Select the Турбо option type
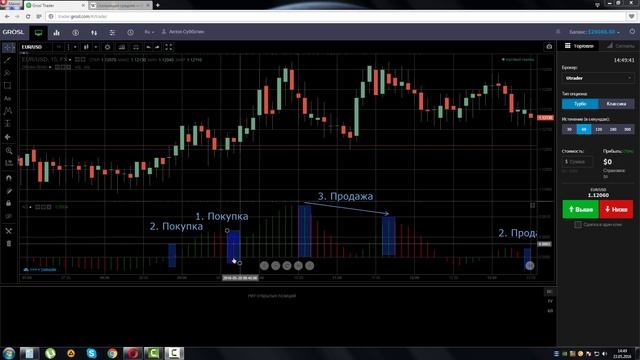The height and width of the screenshot is (360, 640). click(x=580, y=104)
